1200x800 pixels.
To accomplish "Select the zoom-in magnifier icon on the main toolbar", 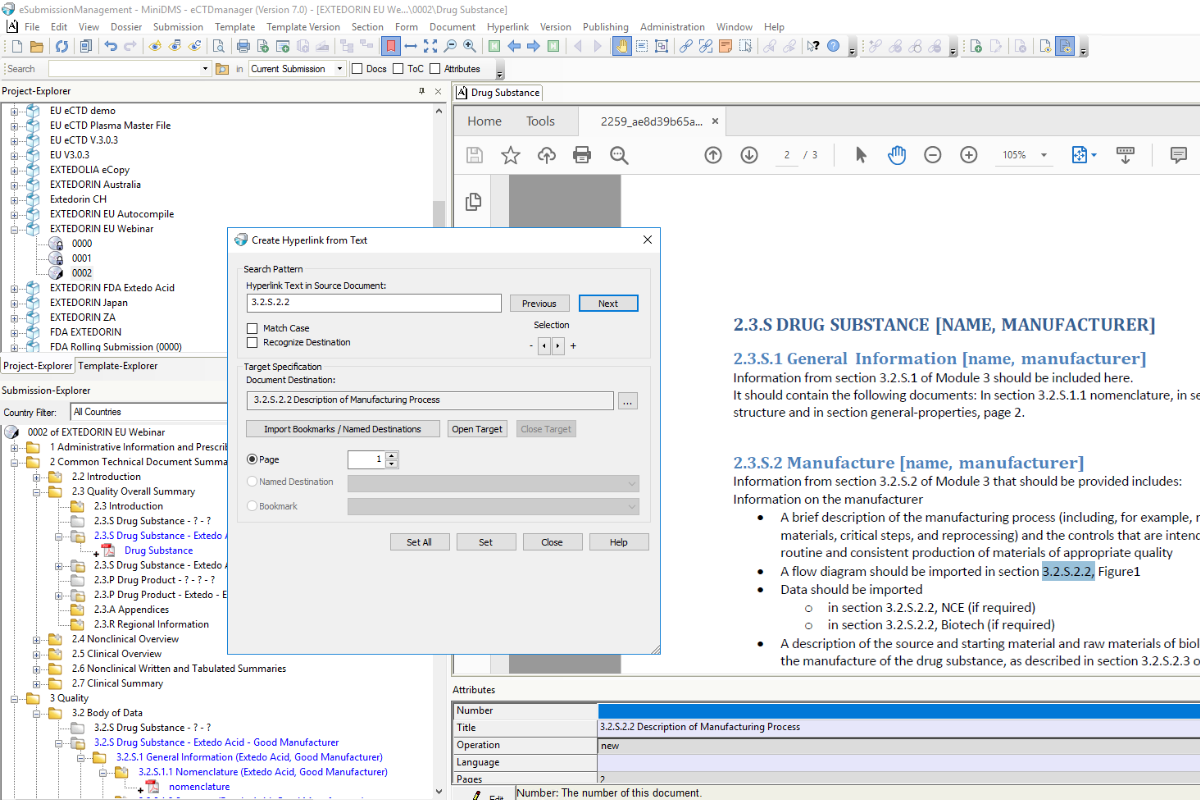I will pos(468,45).
